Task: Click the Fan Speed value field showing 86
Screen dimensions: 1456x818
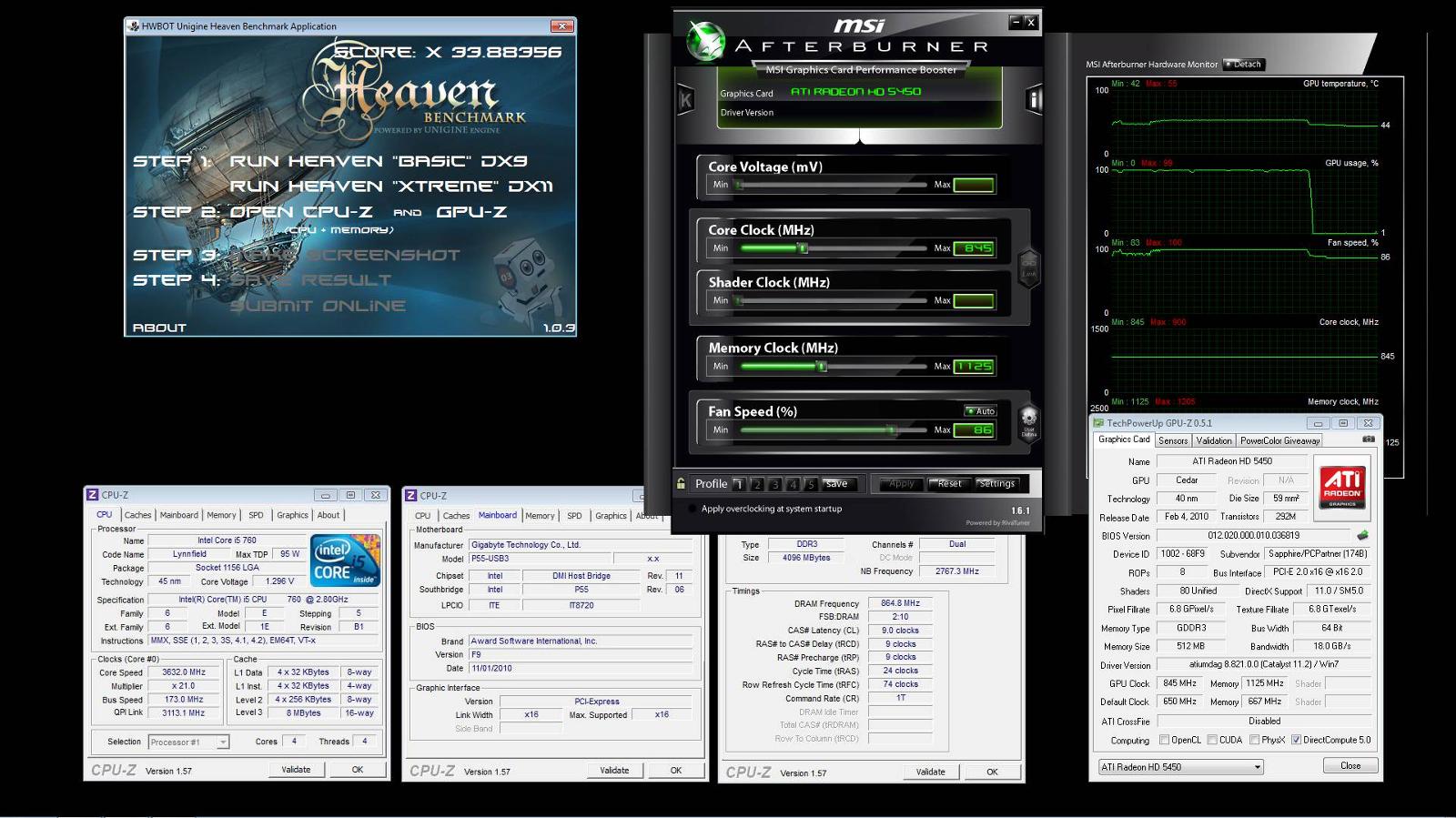Action: coord(974,430)
